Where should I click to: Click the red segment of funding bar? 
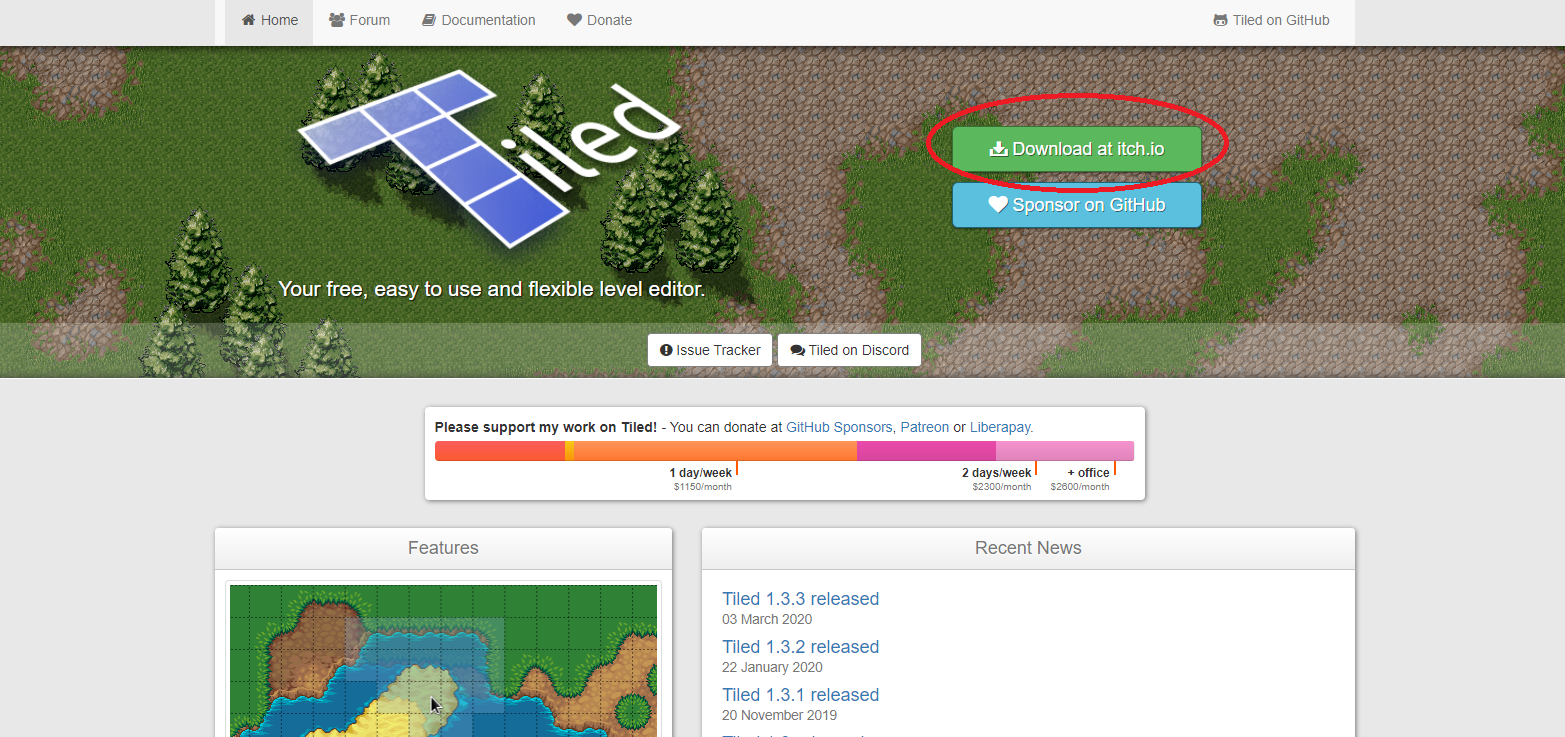click(500, 451)
